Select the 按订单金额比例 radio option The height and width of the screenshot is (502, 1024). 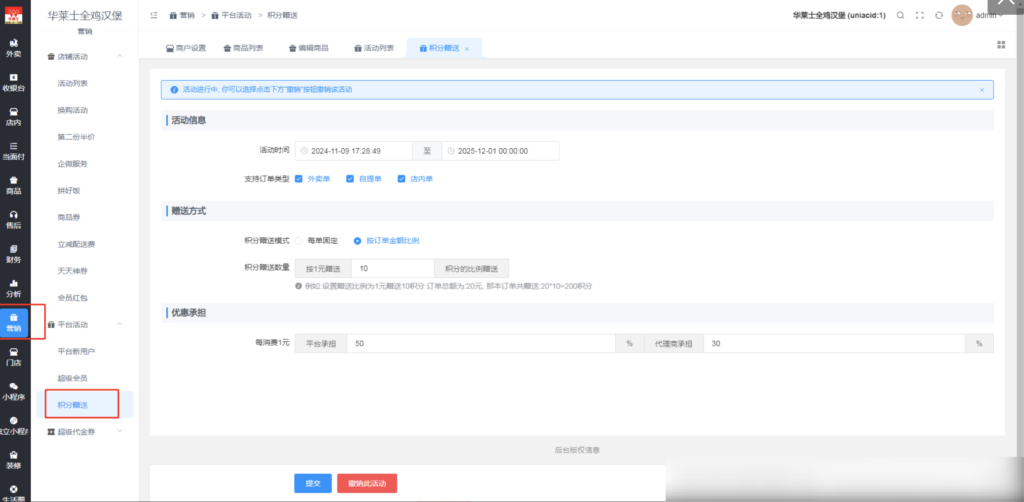[357, 240]
